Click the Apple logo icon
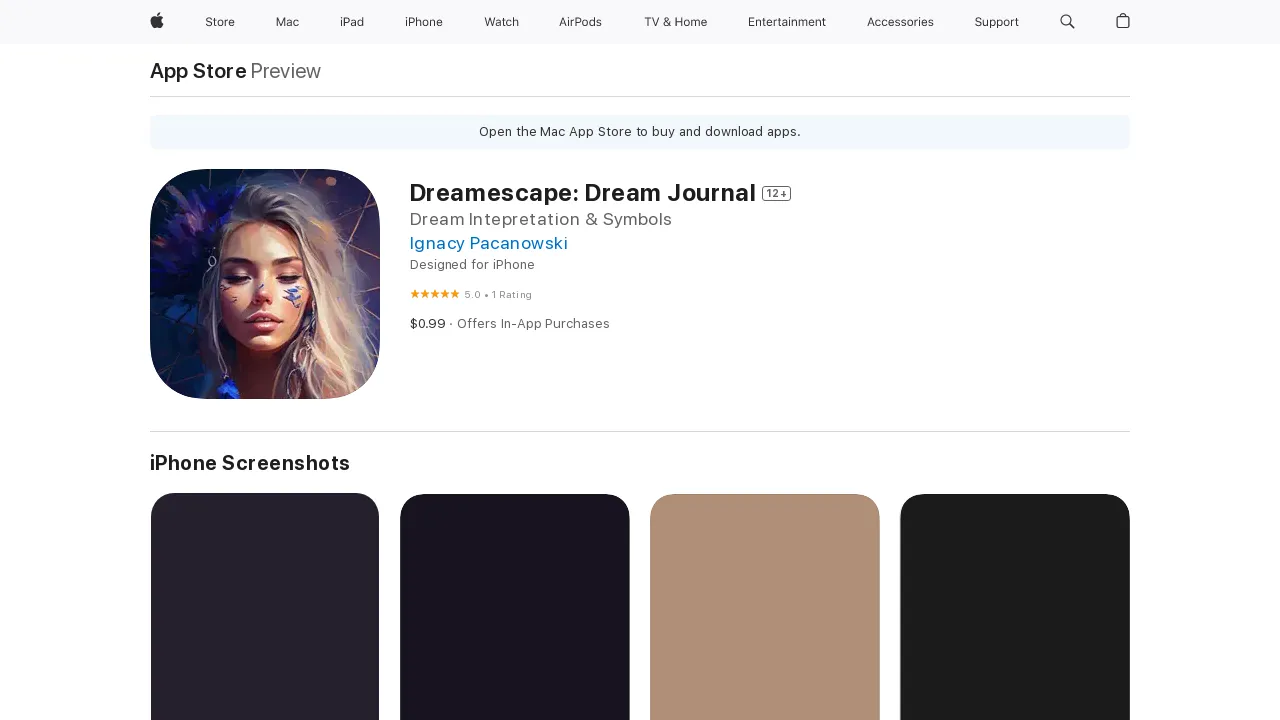 tap(157, 21)
